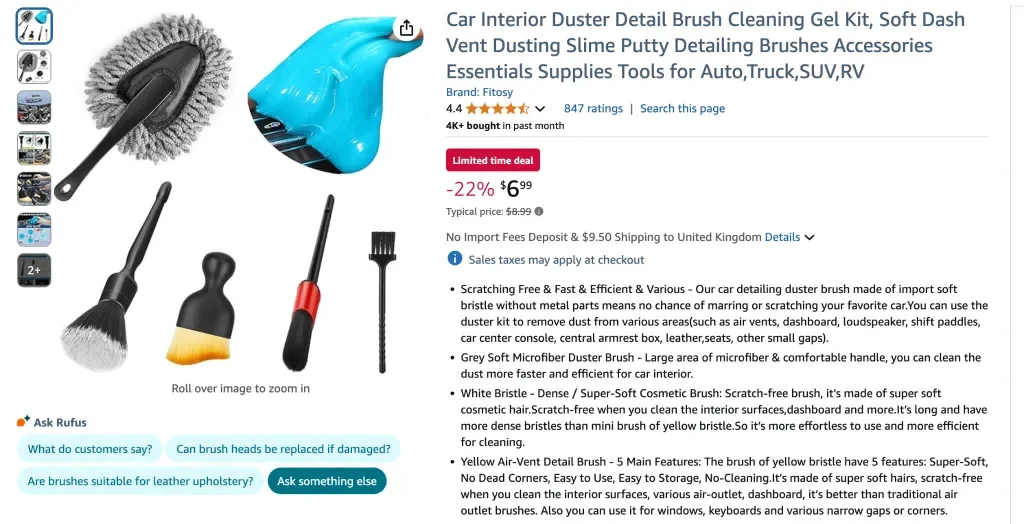Image resolution: width=1024 pixels, height=524 pixels.
Task: Click the share icon on product image
Action: pos(406,28)
